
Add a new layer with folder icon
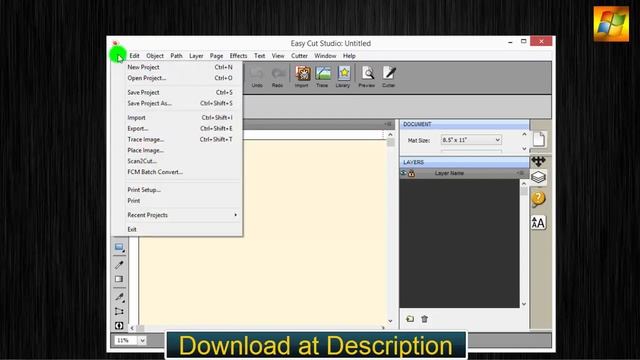click(410, 319)
